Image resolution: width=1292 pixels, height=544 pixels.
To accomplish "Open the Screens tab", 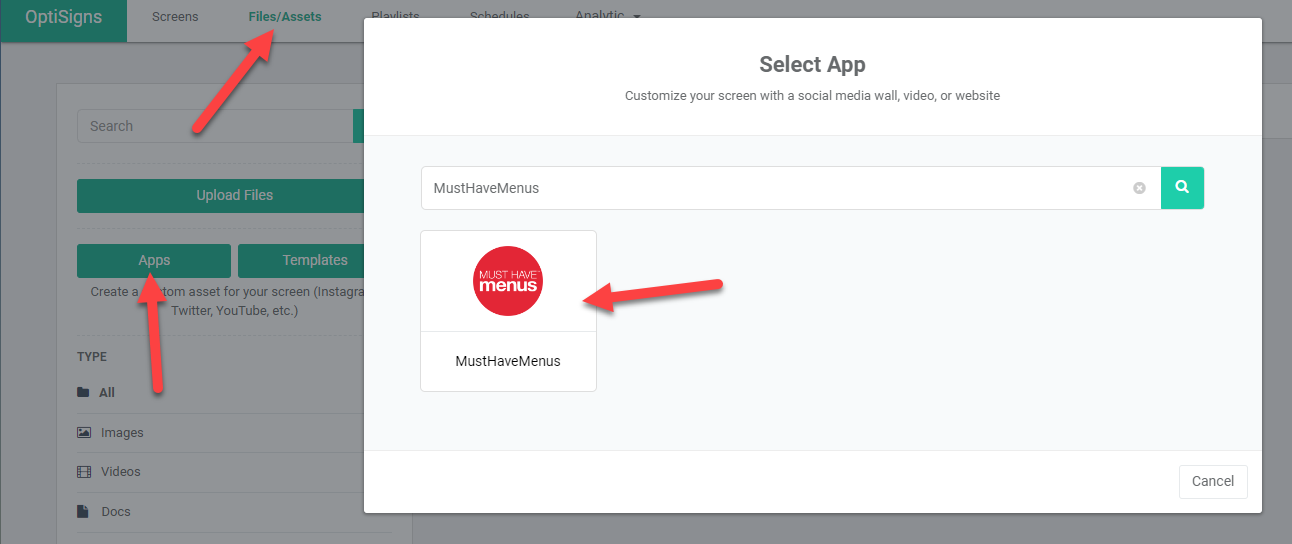I will pyautogui.click(x=175, y=17).
